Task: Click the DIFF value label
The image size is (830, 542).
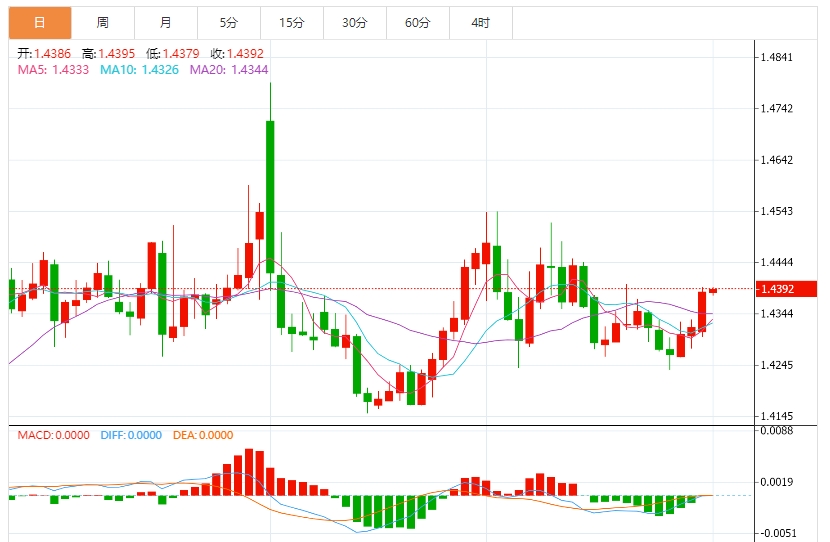Action: (x=131, y=435)
